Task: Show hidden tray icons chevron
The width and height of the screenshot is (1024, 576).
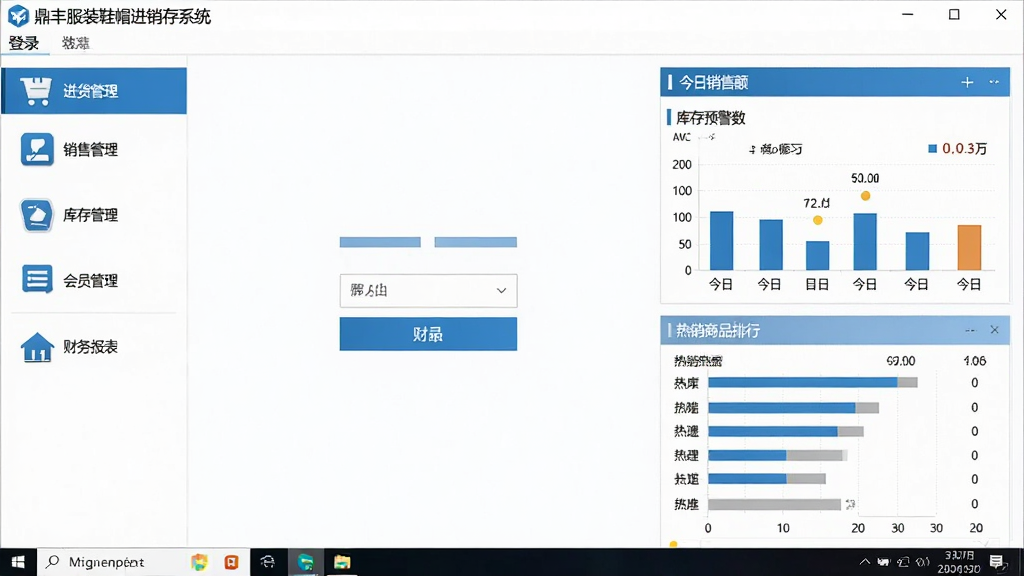Action: (865, 562)
